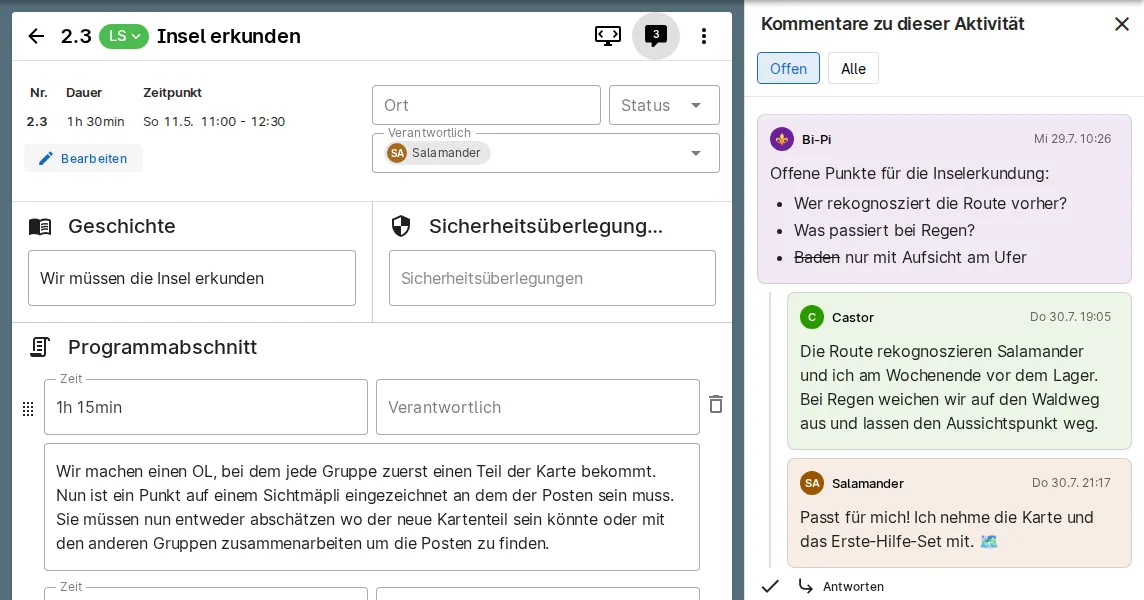
Task: Click the Sicherheitsüberlegung... heading
Action: pyautogui.click(x=546, y=226)
